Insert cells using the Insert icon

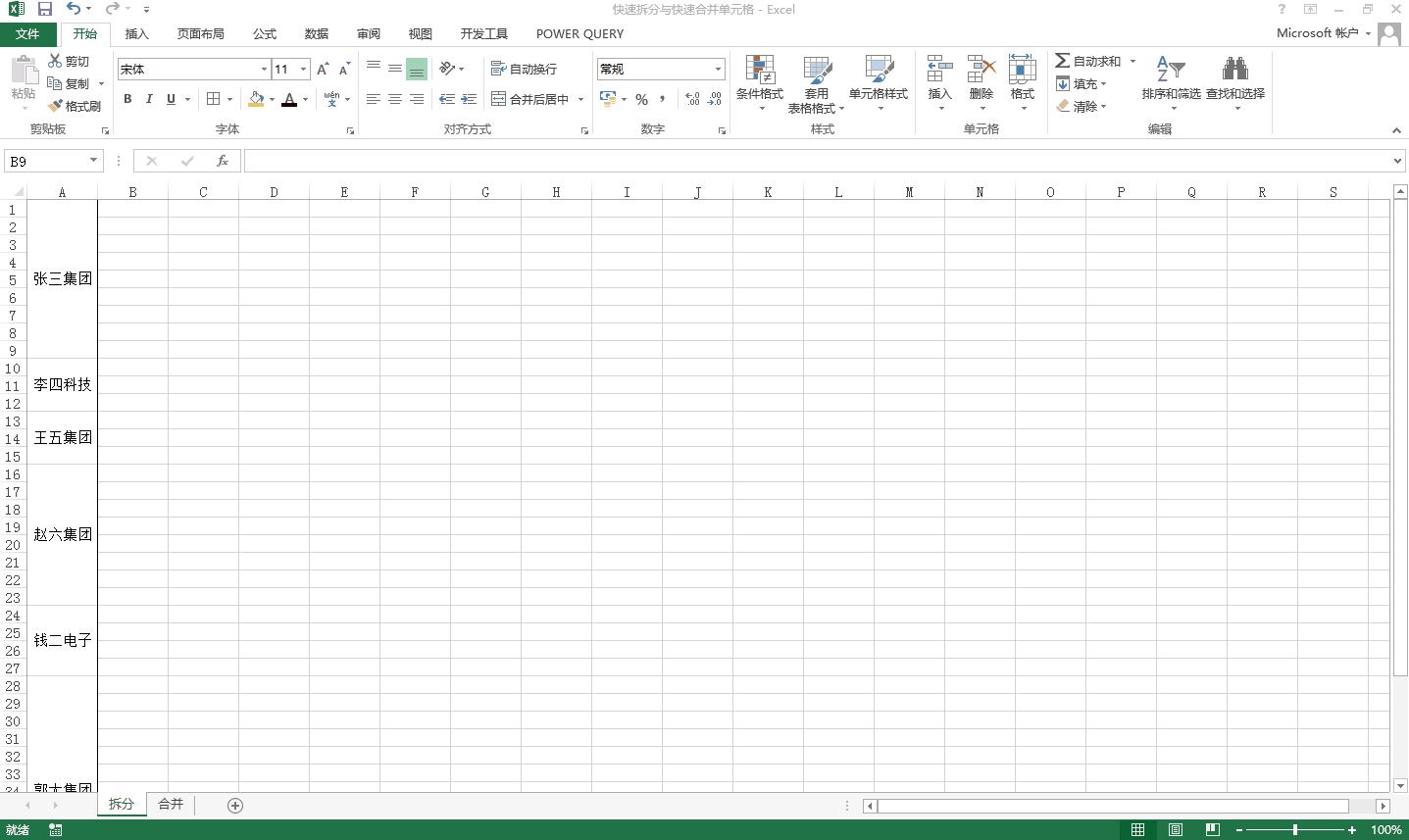(940, 70)
